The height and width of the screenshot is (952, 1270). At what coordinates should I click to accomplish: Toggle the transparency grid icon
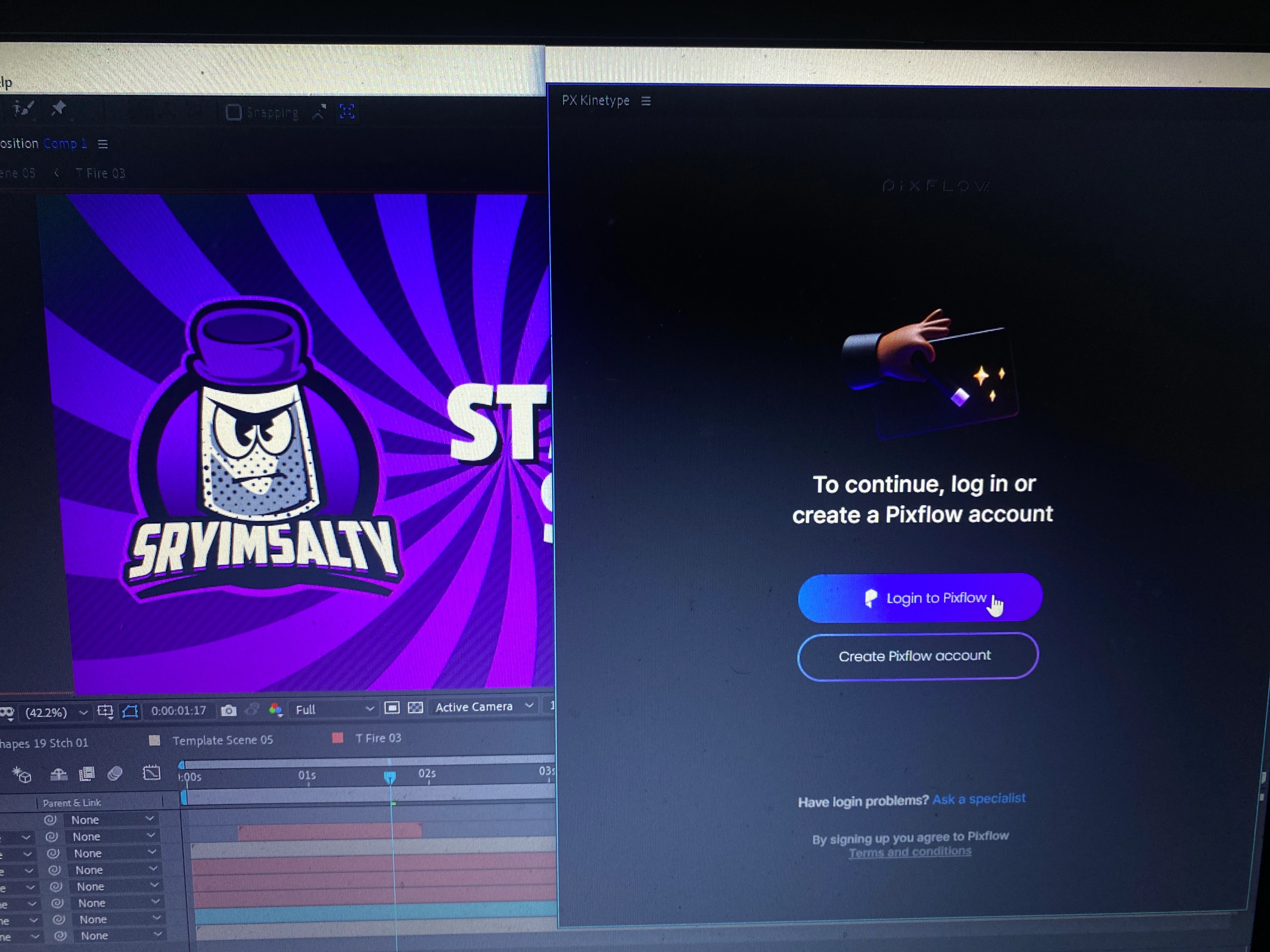[x=415, y=707]
